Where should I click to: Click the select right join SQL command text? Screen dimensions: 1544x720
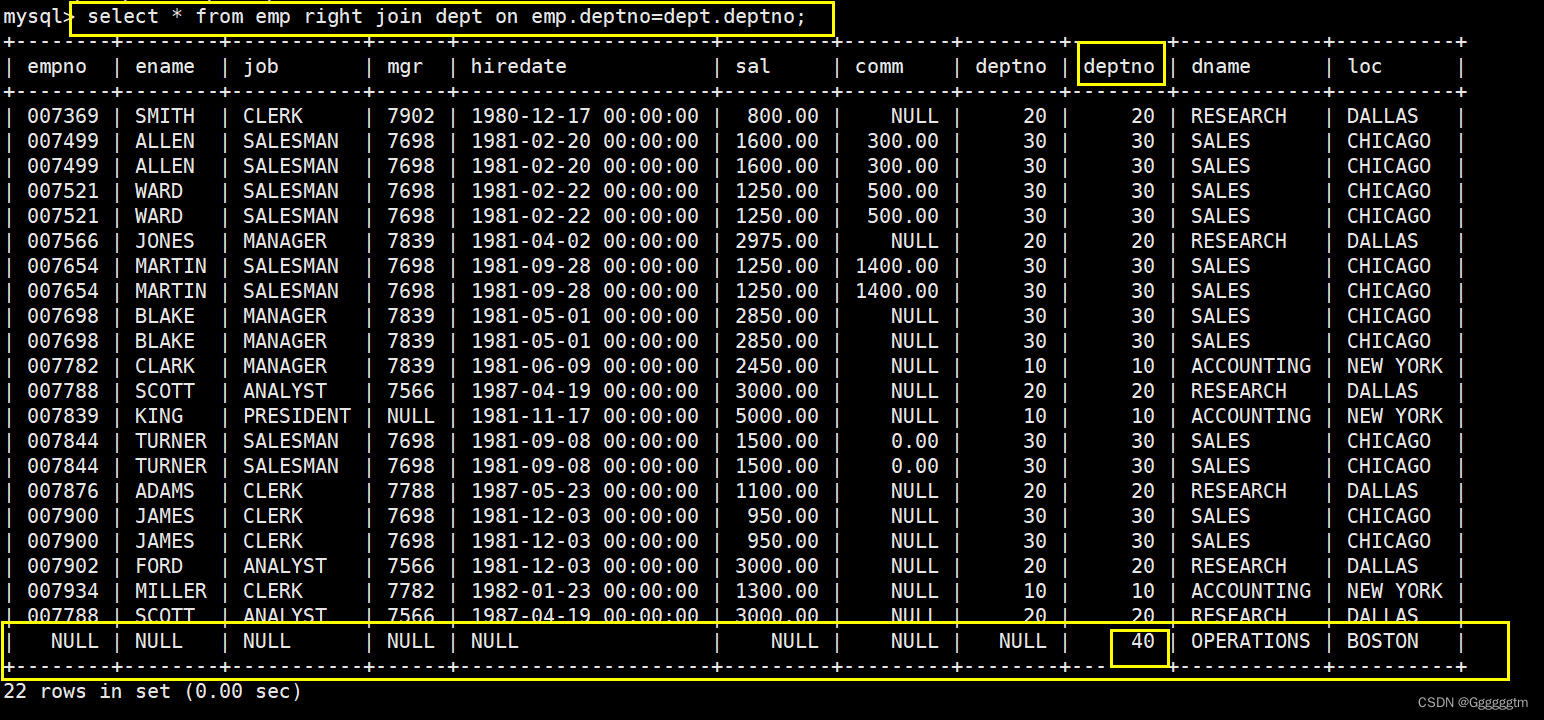(446, 17)
